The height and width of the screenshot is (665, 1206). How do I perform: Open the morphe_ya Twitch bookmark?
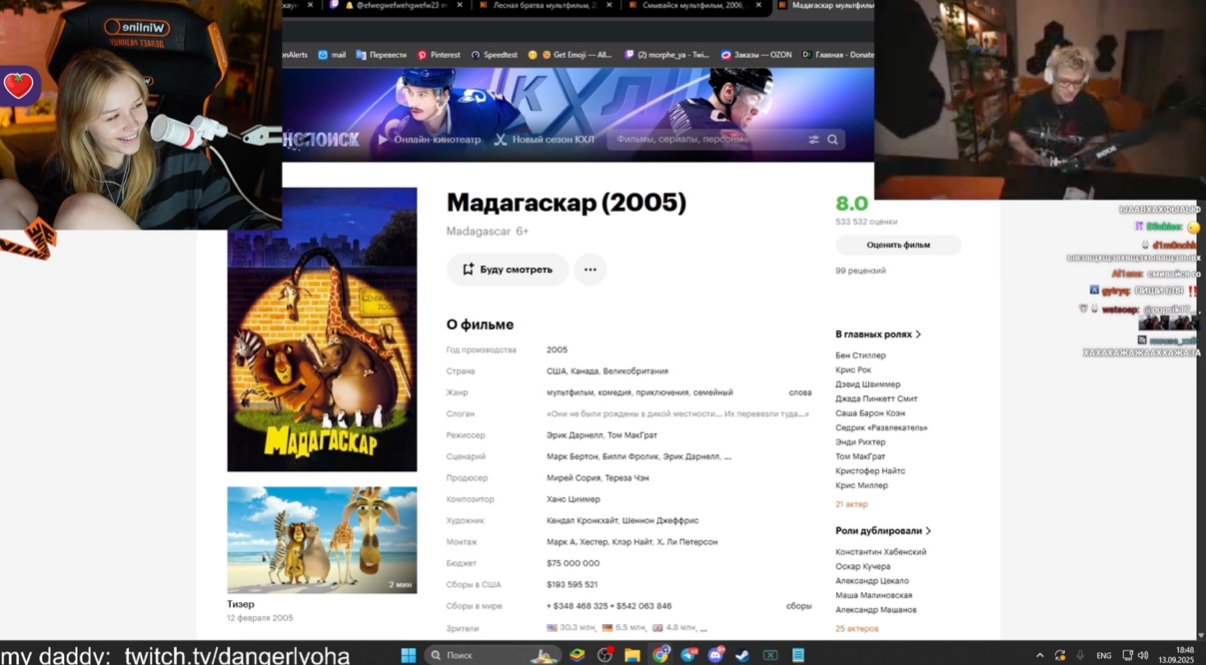666,55
